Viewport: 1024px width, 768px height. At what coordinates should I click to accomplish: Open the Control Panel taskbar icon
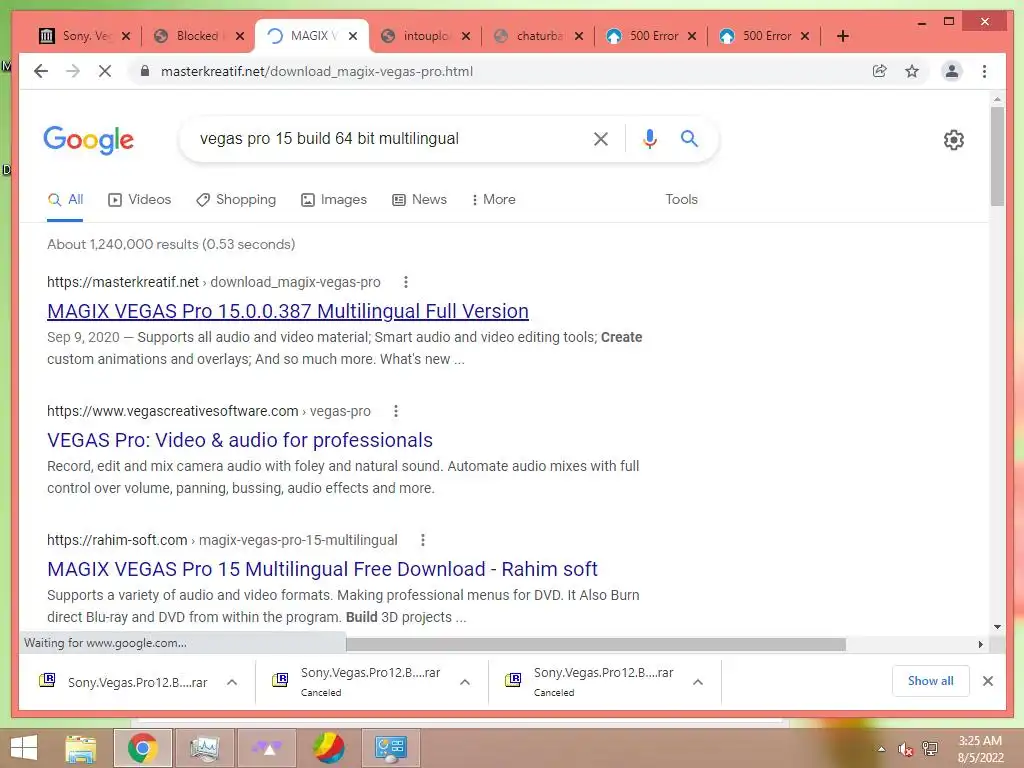coord(391,748)
